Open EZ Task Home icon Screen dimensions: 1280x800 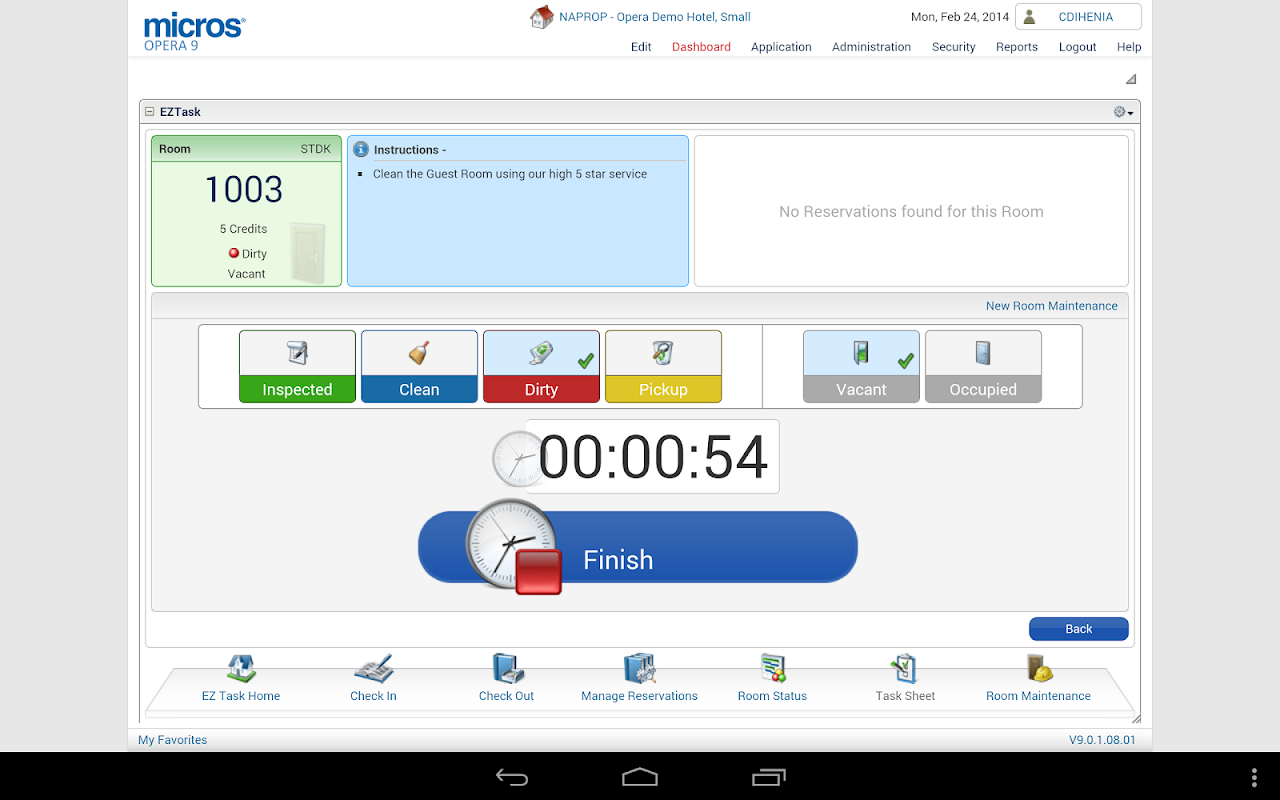coord(241,669)
